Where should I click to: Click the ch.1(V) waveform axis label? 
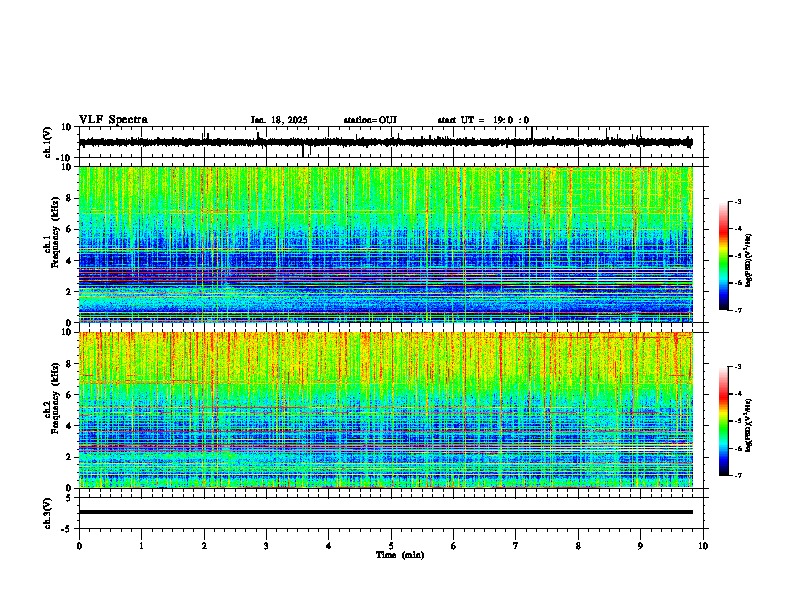[48, 142]
